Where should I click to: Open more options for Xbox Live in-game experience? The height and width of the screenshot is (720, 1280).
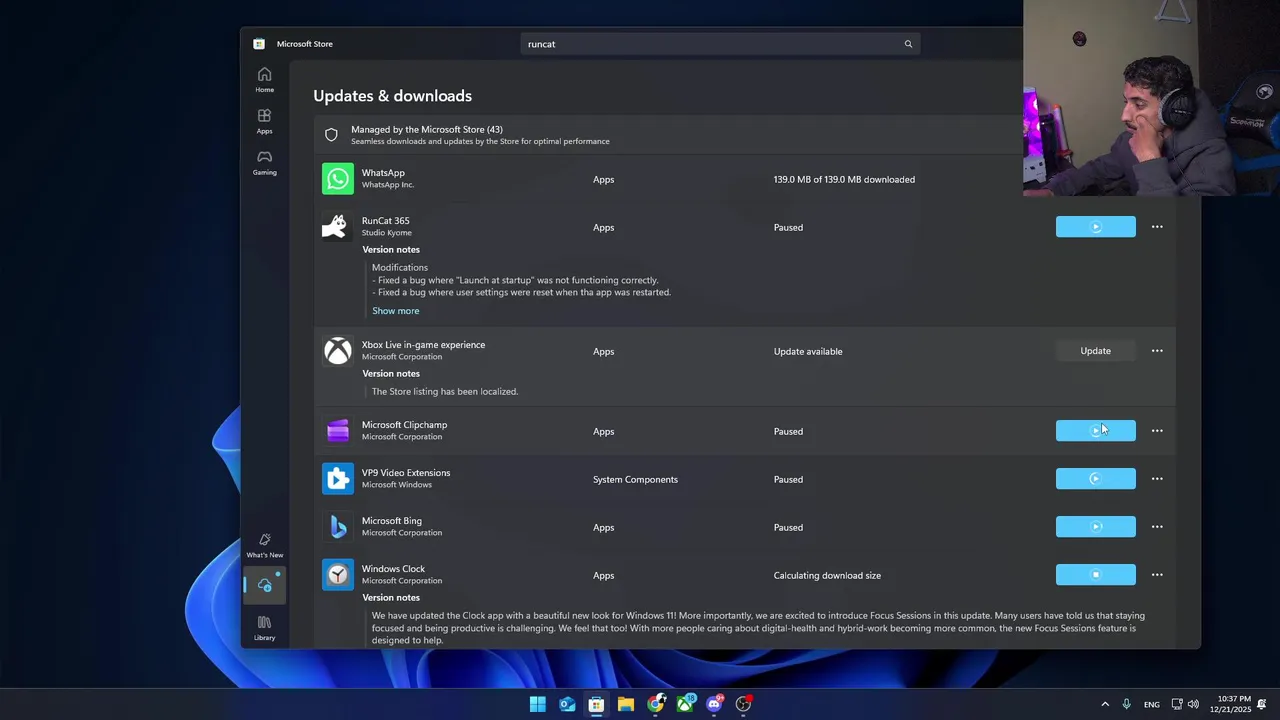1157,351
